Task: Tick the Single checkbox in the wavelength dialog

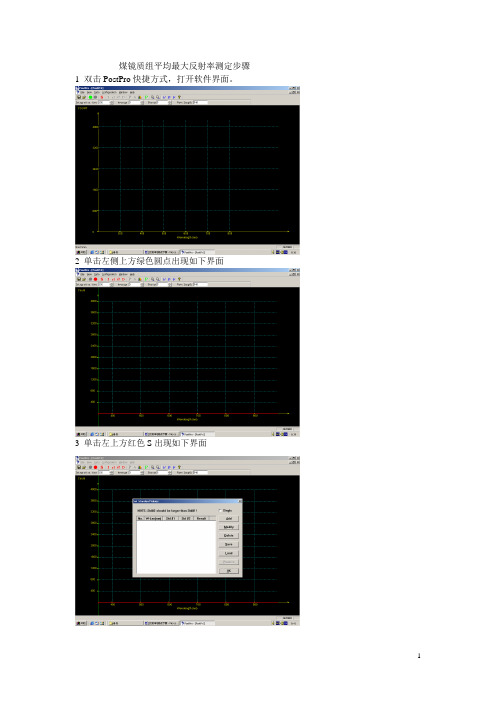Action: (x=220, y=510)
